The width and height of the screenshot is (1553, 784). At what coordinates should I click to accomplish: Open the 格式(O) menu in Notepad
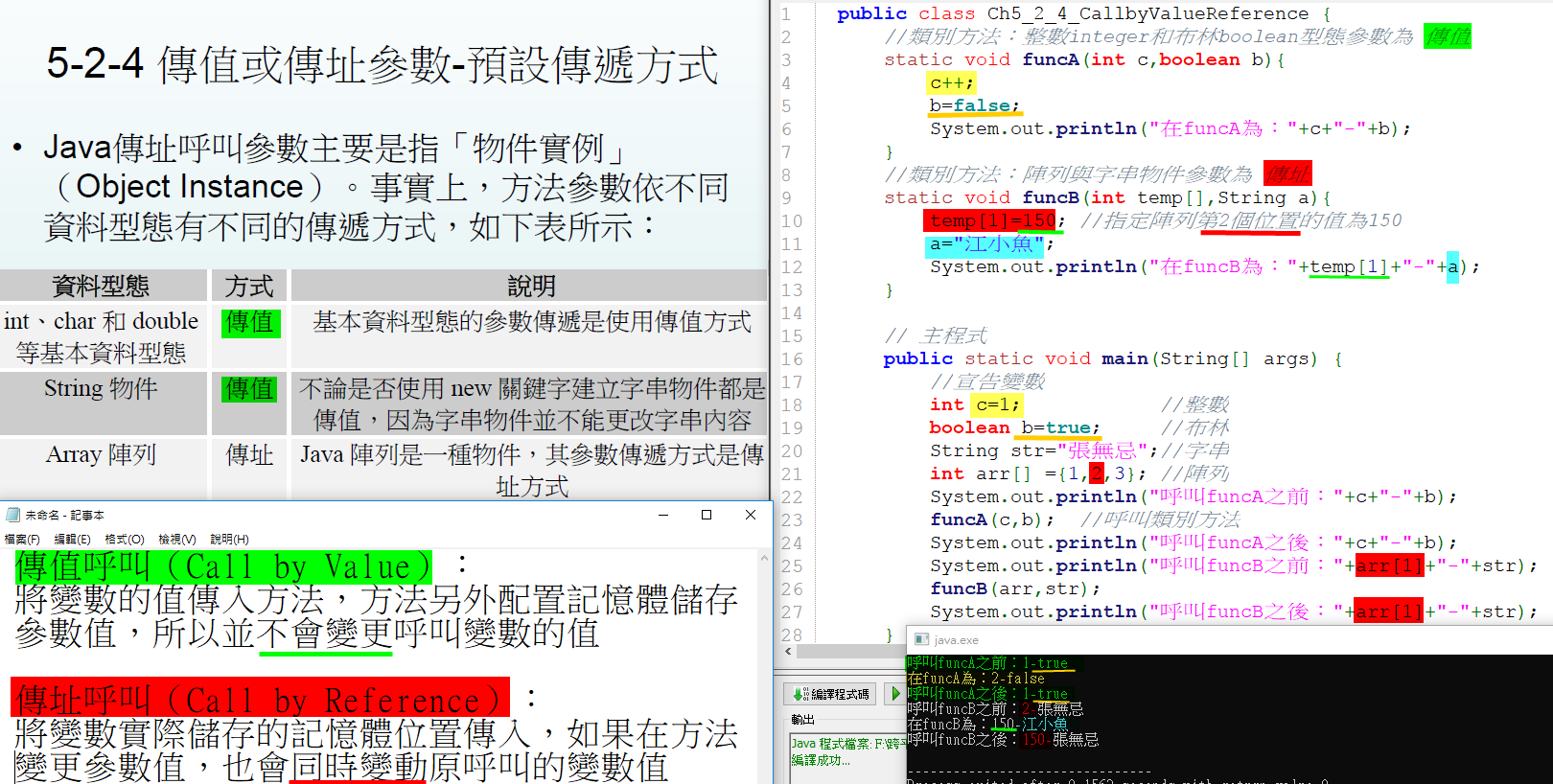coord(125,540)
